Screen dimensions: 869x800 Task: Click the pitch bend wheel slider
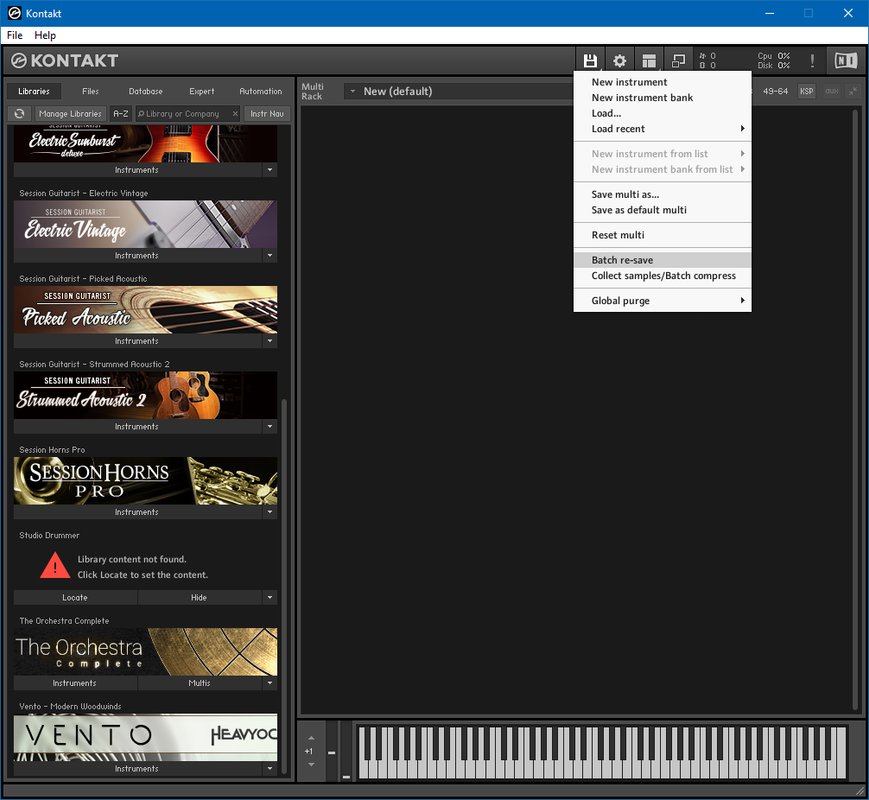[331, 751]
